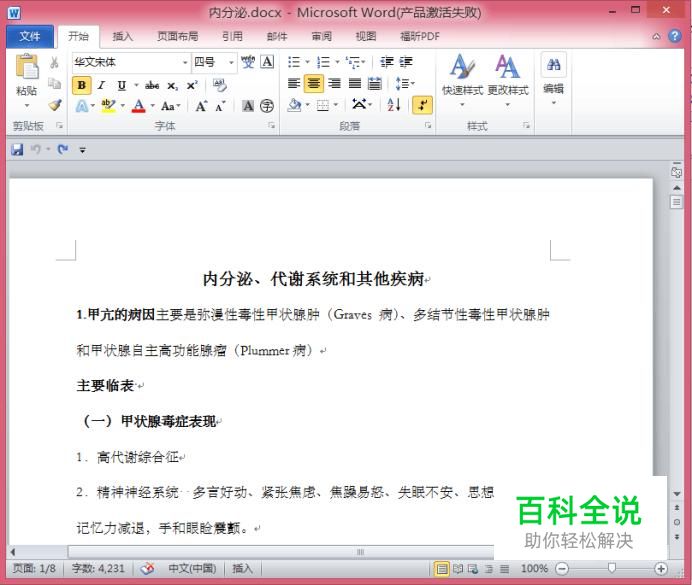The width and height of the screenshot is (692, 585).
Task: Insert enclosed character icon
Action: pos(267,106)
